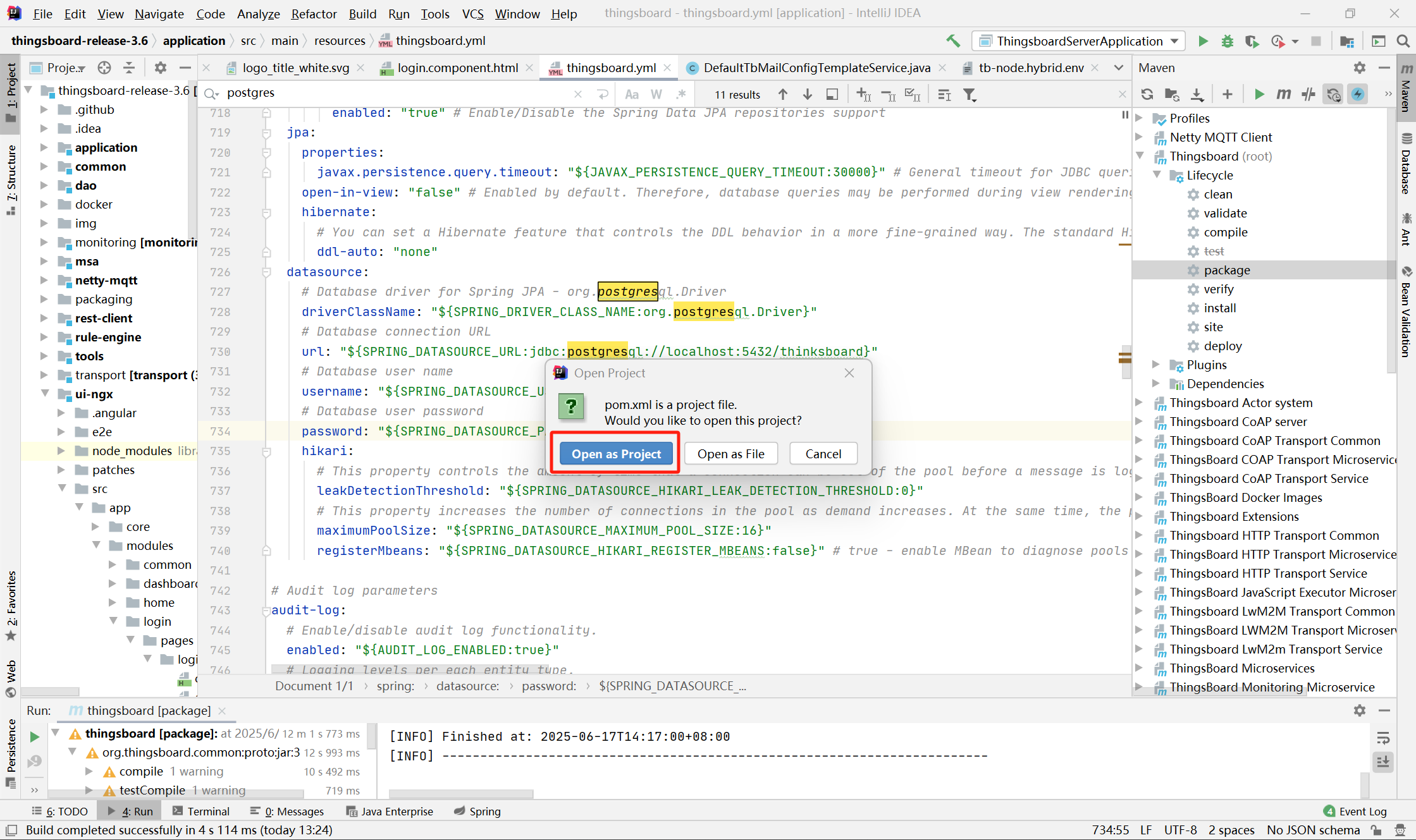
Task: Collapse Lifecycle node in Maven
Action: point(1157,174)
